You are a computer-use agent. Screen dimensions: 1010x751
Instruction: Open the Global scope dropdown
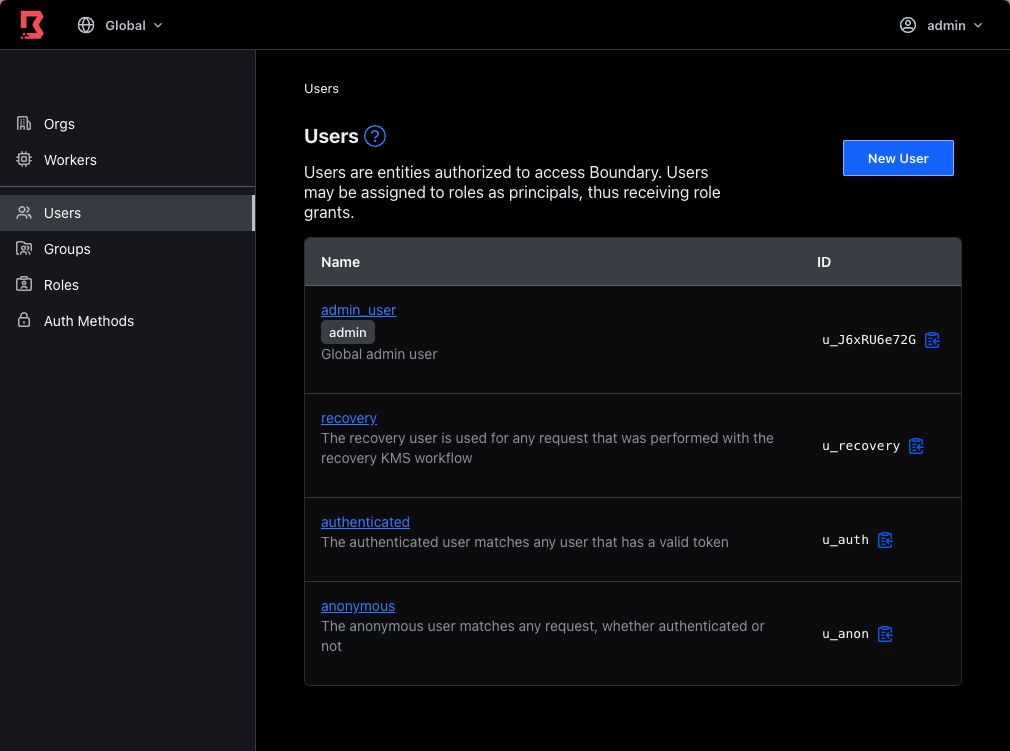click(120, 25)
